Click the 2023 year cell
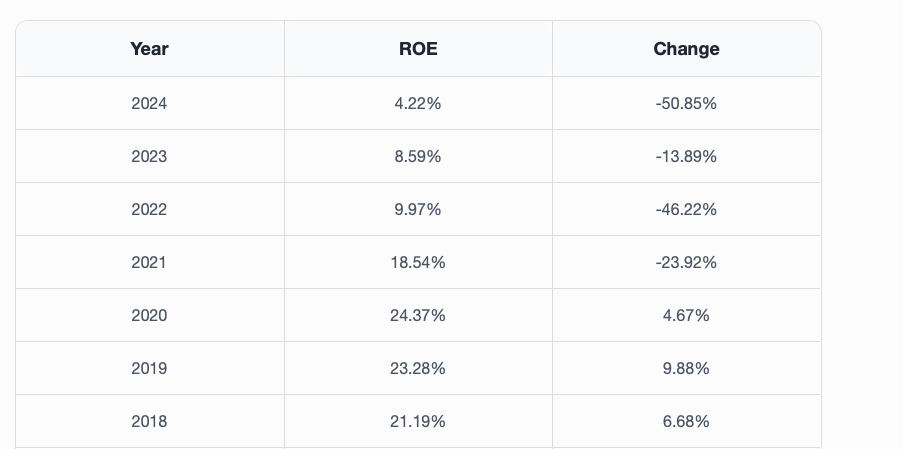 (149, 156)
